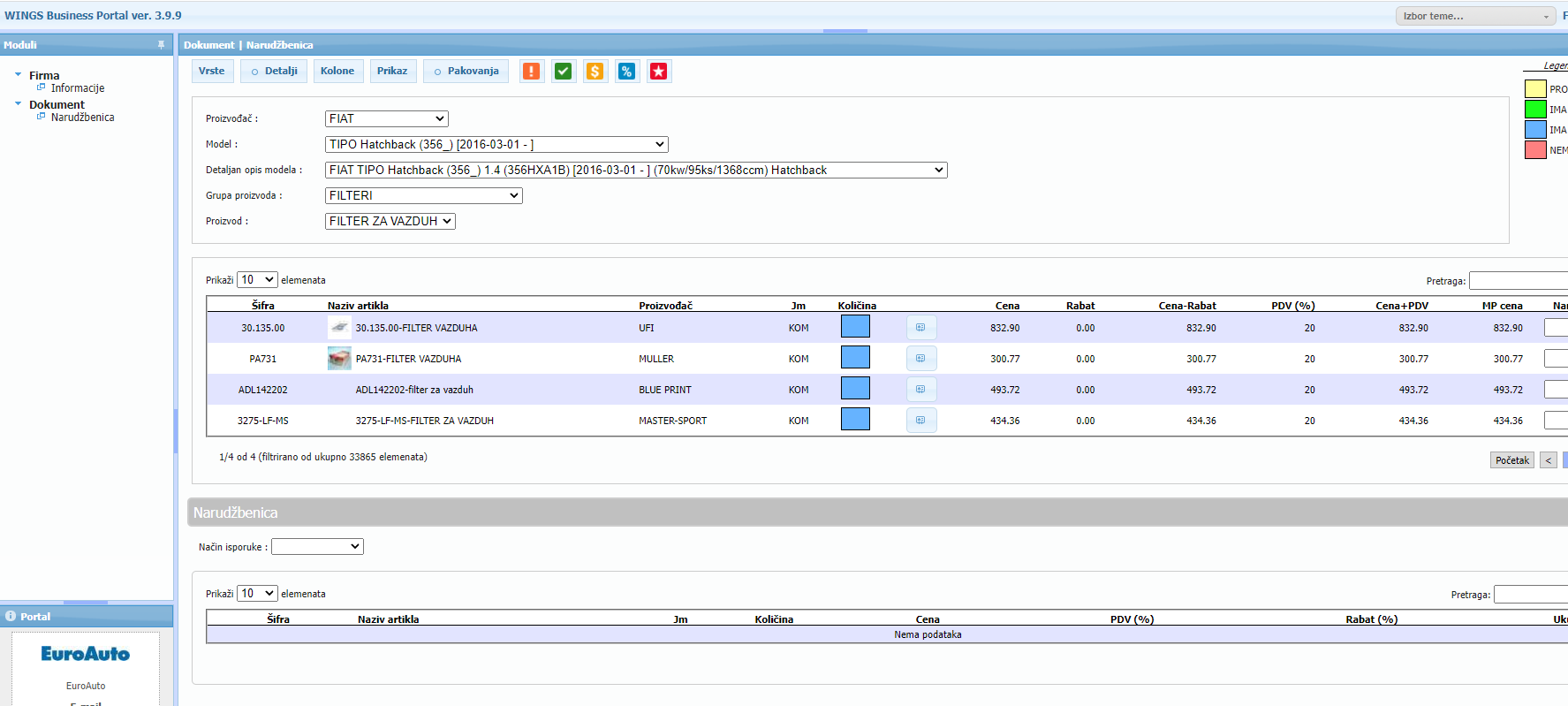Sort Narudžbenica table by Rabat (%) column
The height and width of the screenshot is (706, 1568).
click(1372, 619)
